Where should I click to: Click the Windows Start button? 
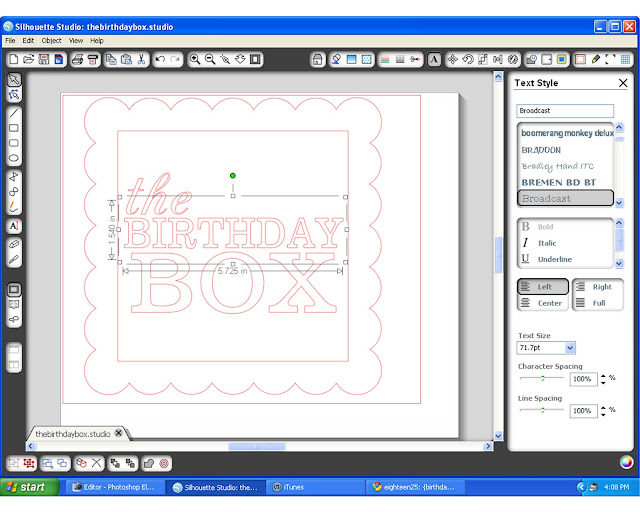click(x=27, y=487)
